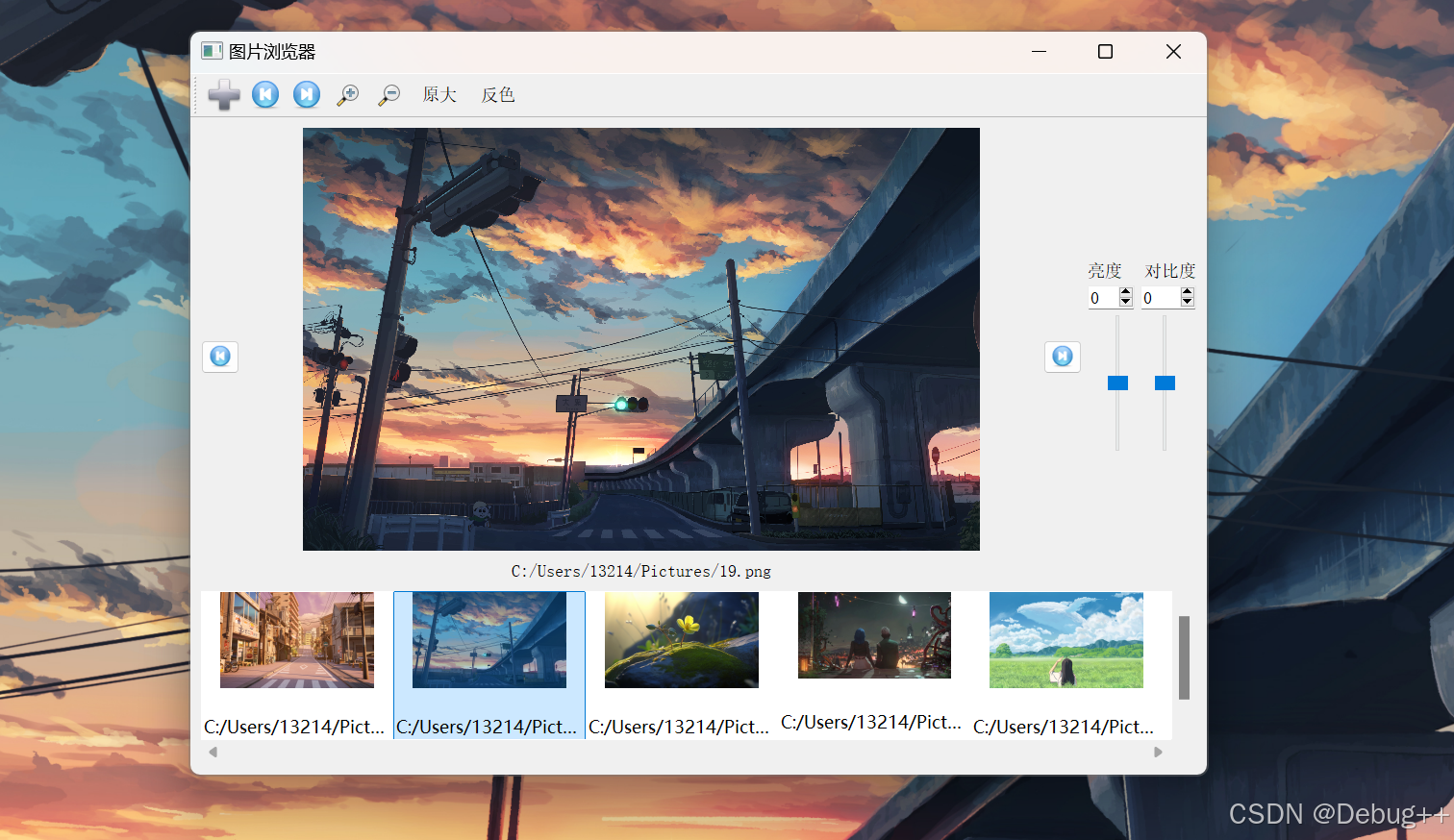This screenshot has height=840, width=1454.
Task: Select the night couple sitting thumbnail
Action: pyautogui.click(x=874, y=635)
